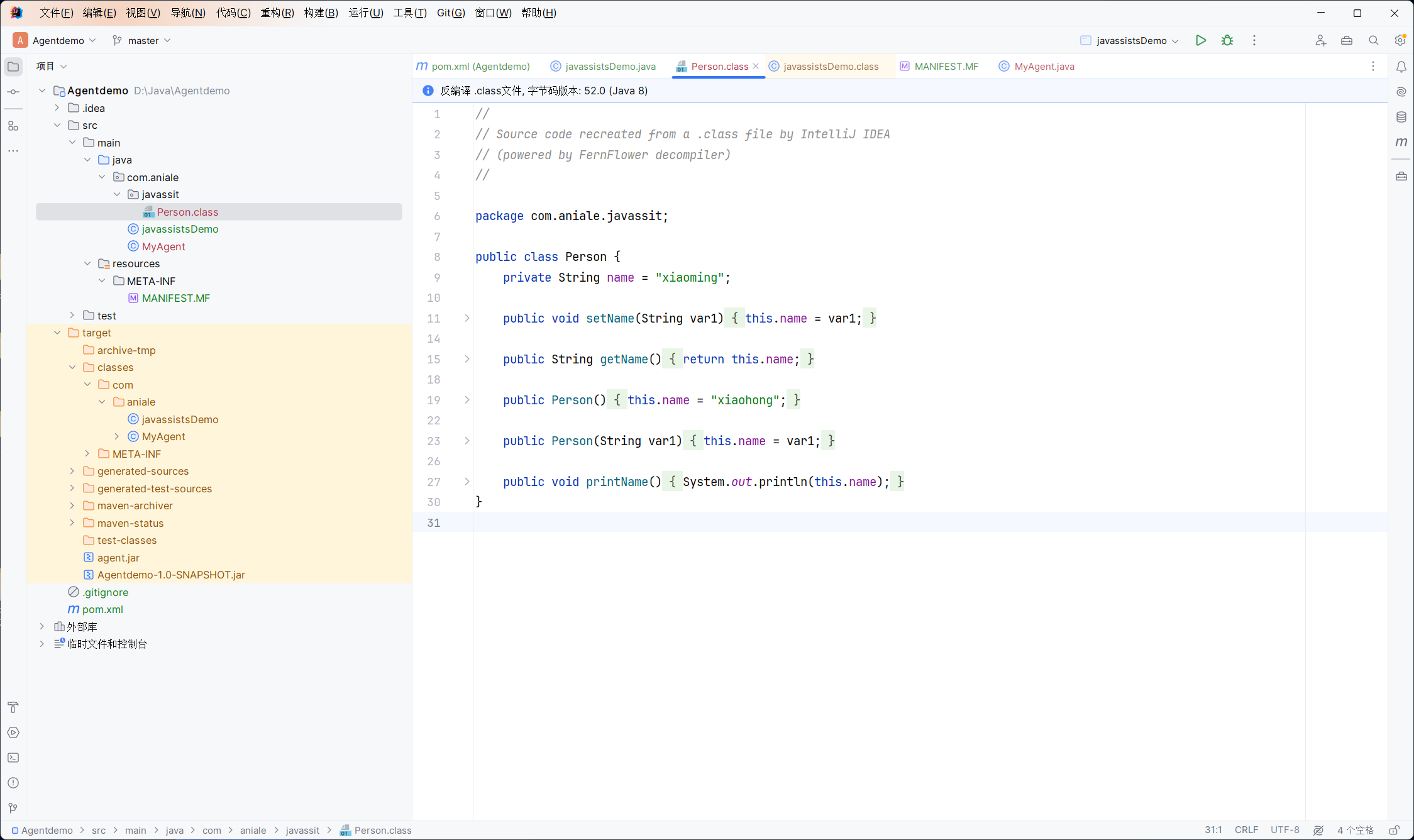Open IDE settings gear icon
1414x840 pixels.
(x=1400, y=40)
